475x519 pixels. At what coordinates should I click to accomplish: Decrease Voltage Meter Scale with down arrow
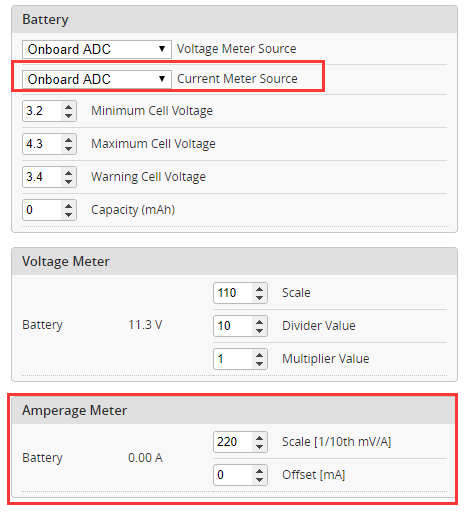[x=260, y=298]
